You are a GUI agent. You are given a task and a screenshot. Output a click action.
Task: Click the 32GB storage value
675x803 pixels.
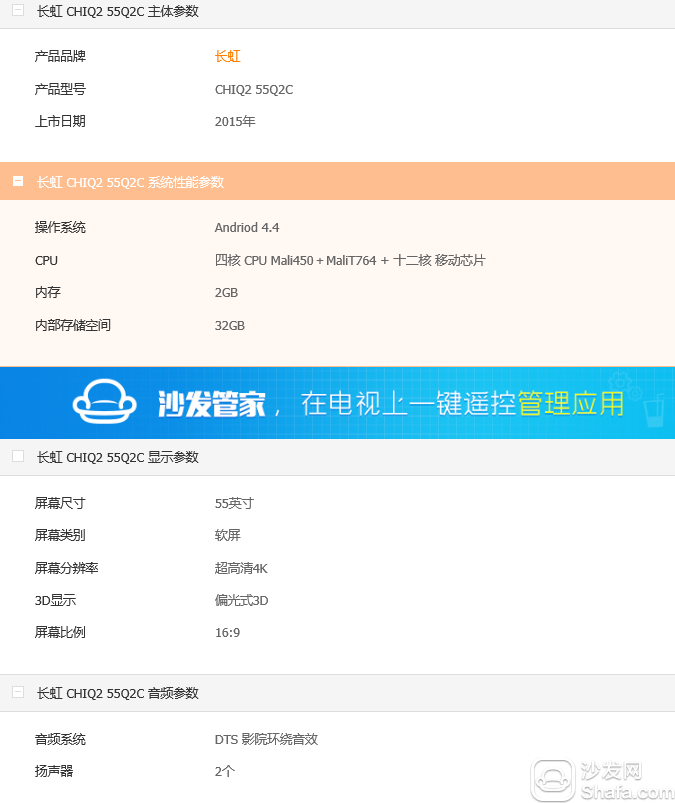point(230,326)
